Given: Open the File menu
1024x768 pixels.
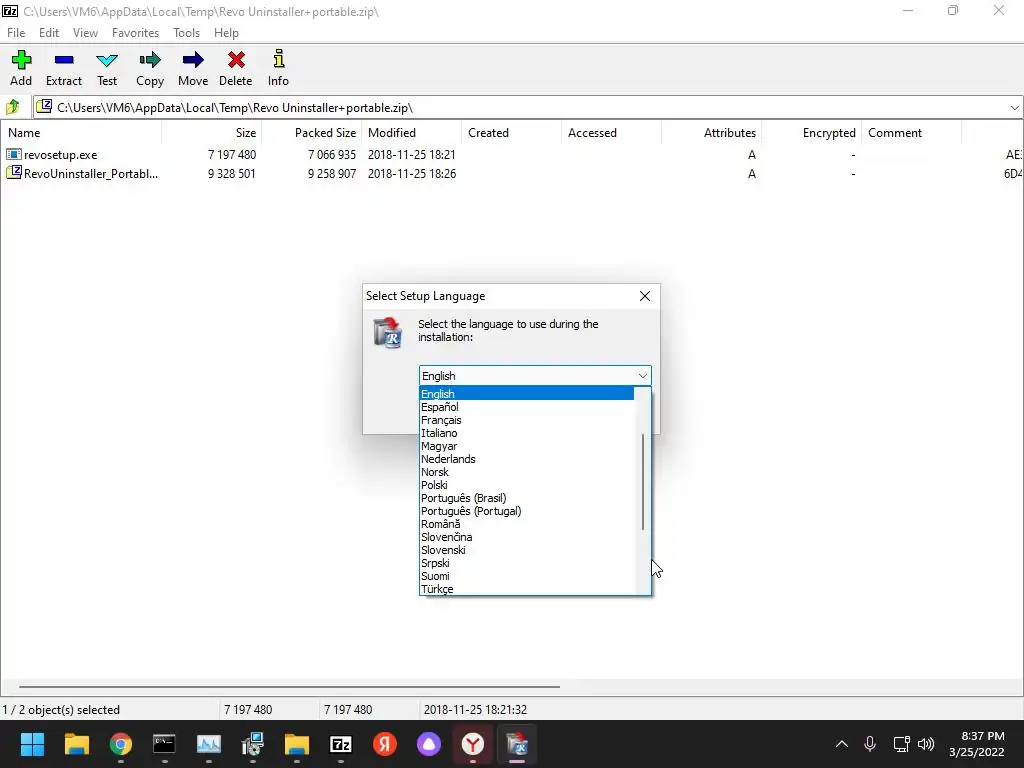Looking at the screenshot, I should point(16,33).
